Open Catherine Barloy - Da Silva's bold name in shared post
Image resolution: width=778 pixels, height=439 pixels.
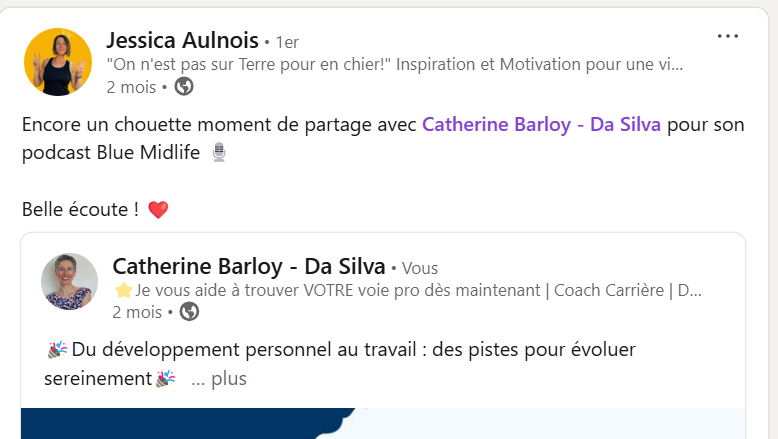(249, 266)
